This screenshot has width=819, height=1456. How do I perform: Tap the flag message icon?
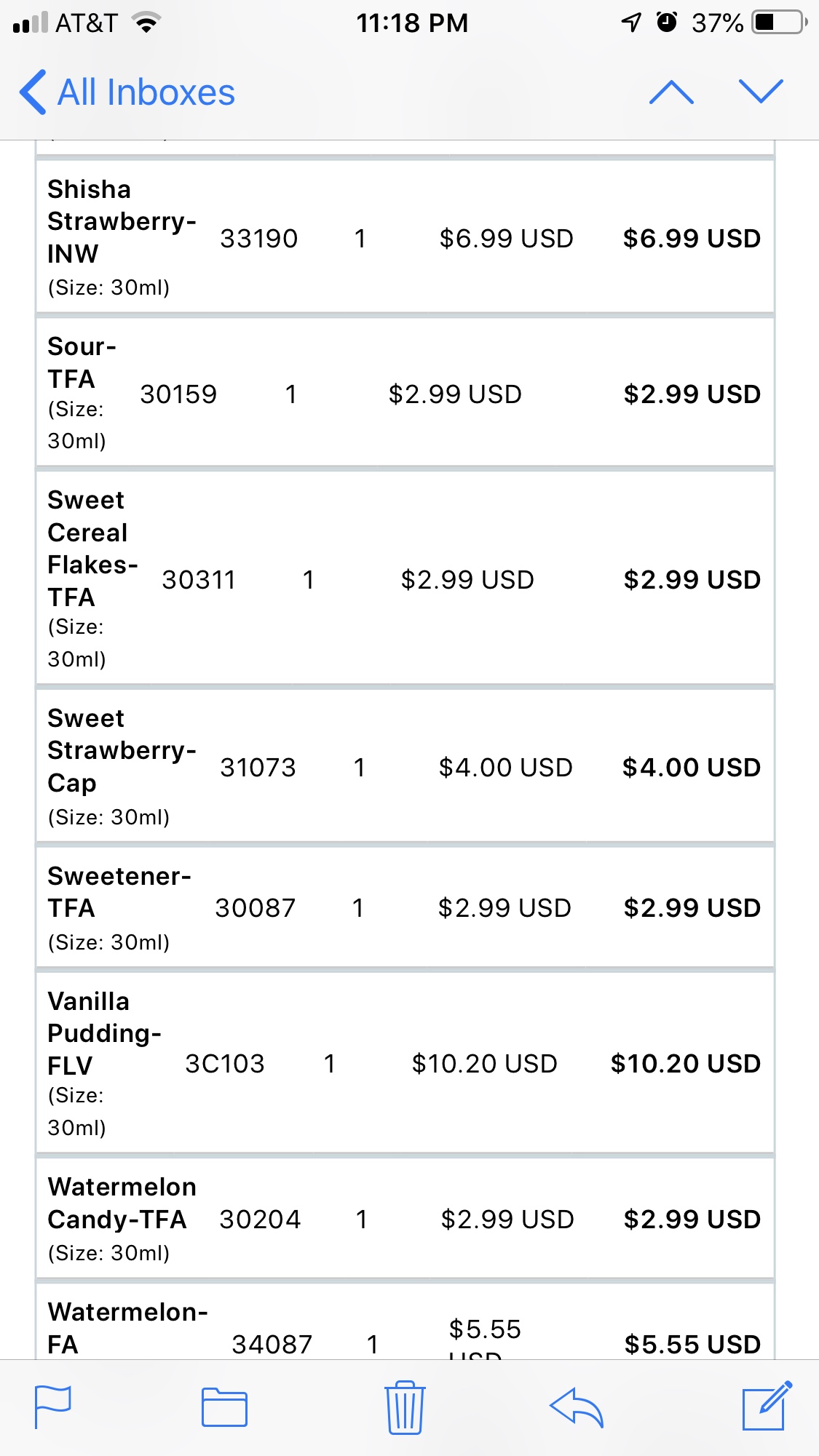(53, 1407)
